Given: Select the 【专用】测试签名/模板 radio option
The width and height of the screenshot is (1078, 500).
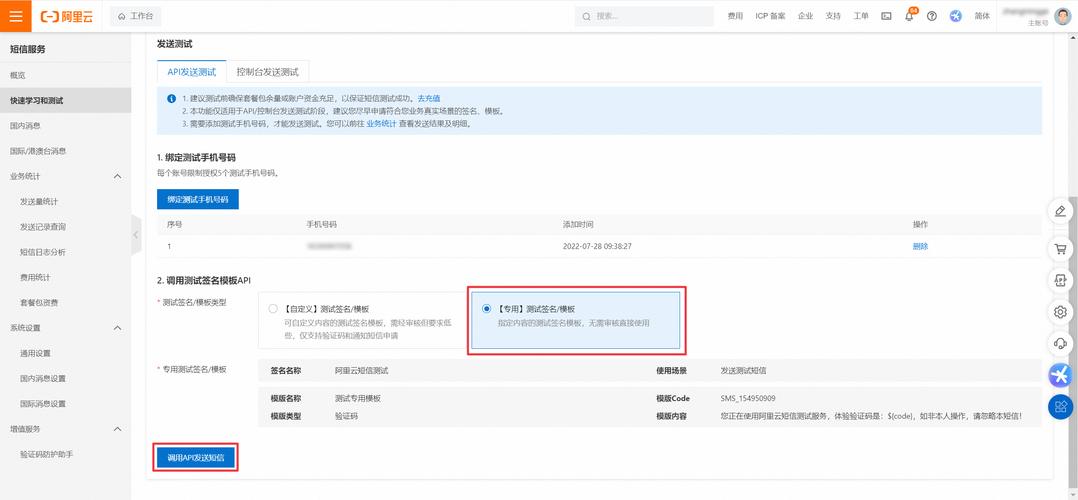Looking at the screenshot, I should tap(487, 309).
